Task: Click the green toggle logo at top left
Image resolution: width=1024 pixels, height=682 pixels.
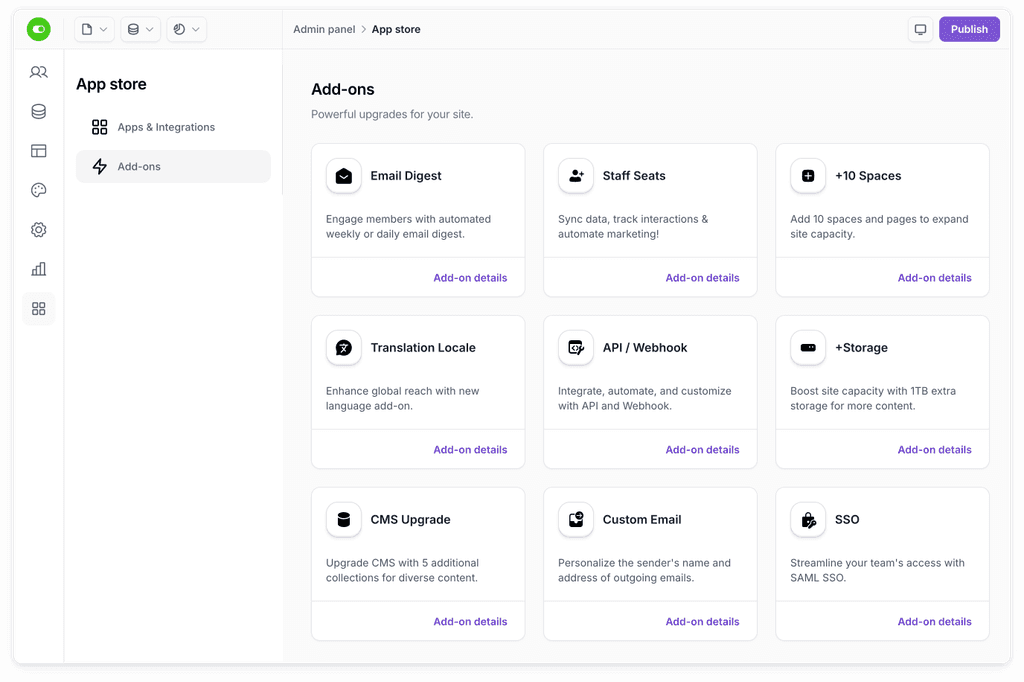Action: coord(38,30)
